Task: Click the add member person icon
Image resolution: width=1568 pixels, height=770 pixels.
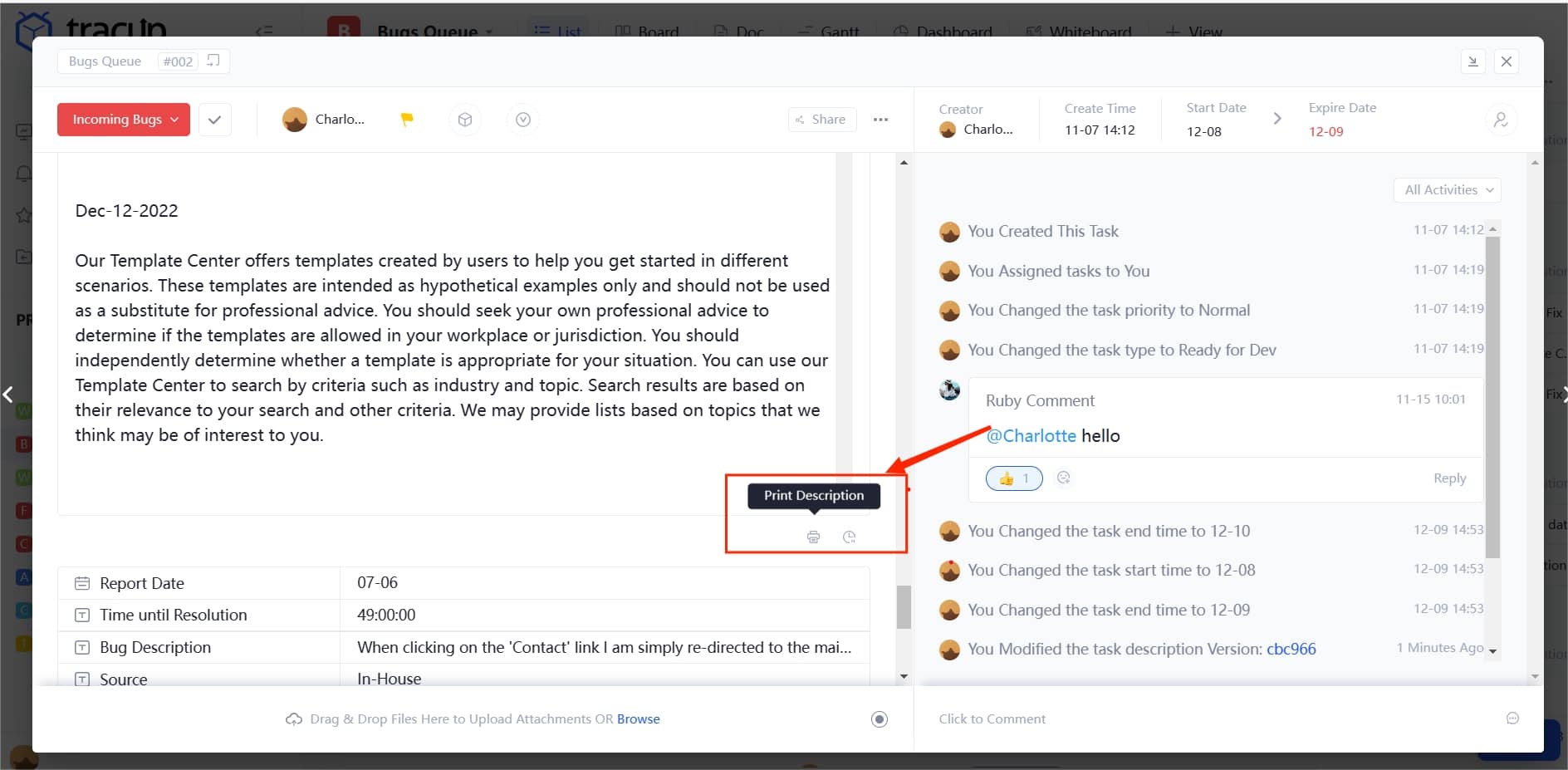Action: coord(1500,120)
